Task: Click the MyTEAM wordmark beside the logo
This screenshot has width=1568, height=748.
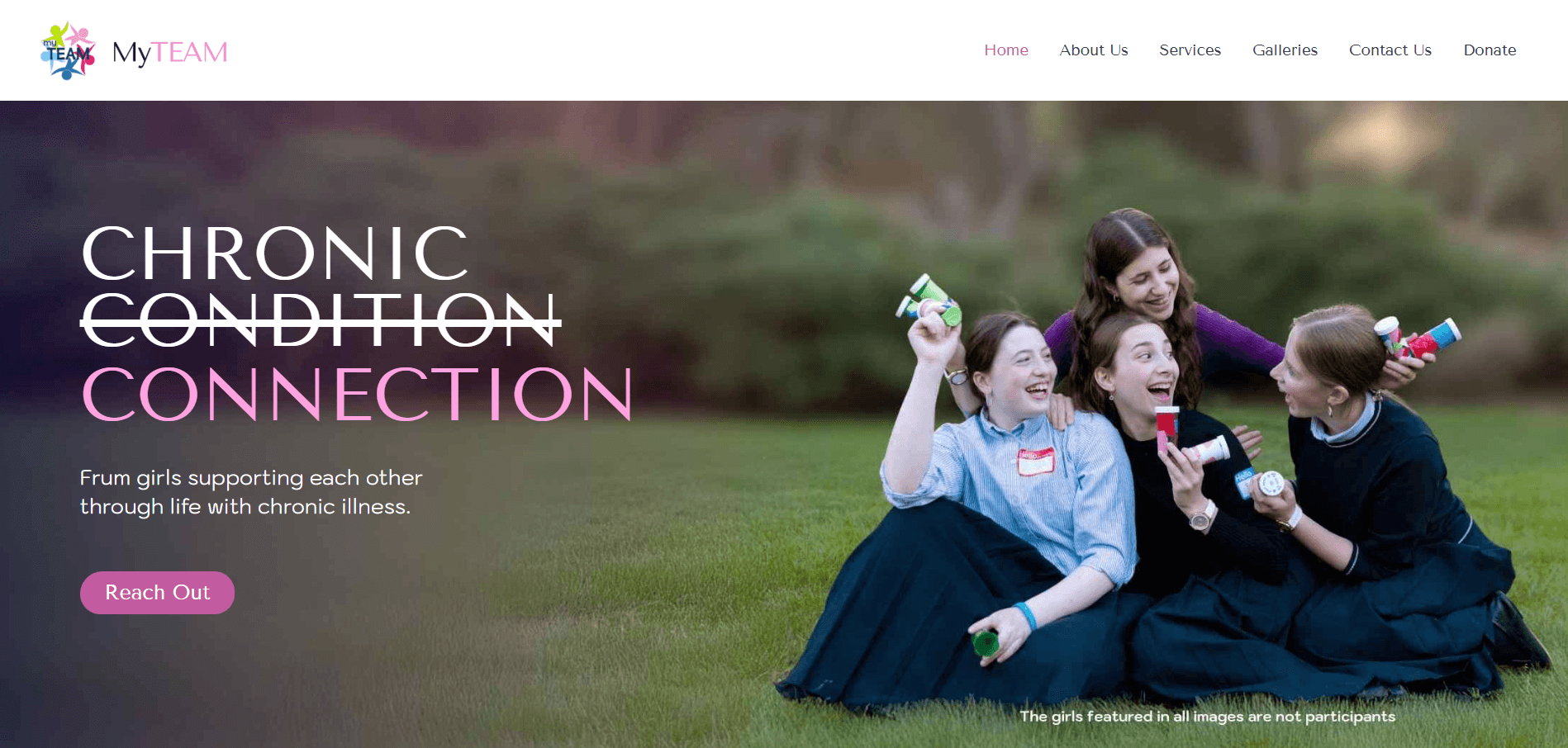Action: pos(169,52)
